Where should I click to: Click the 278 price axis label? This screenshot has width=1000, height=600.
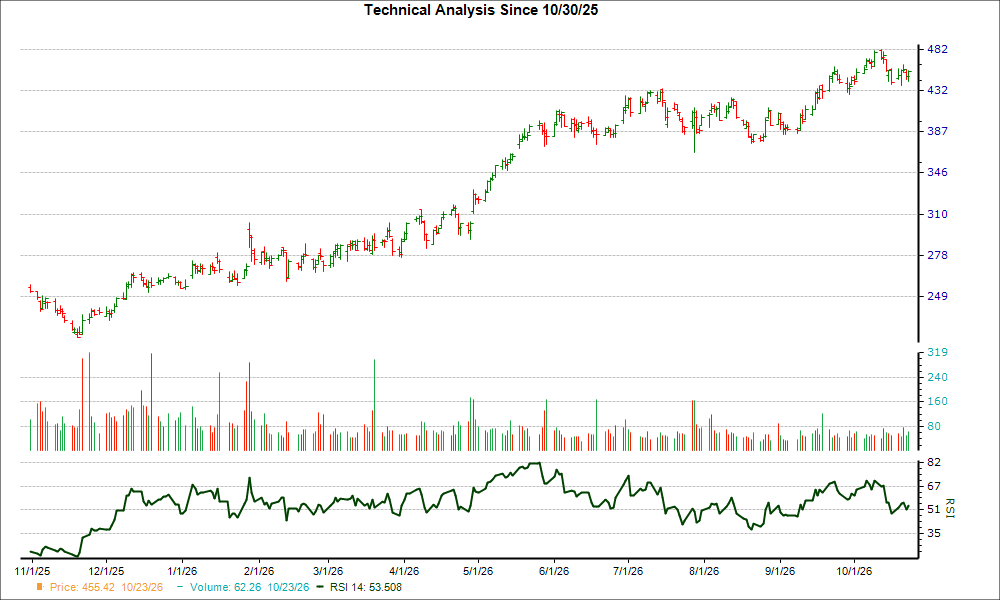937,255
